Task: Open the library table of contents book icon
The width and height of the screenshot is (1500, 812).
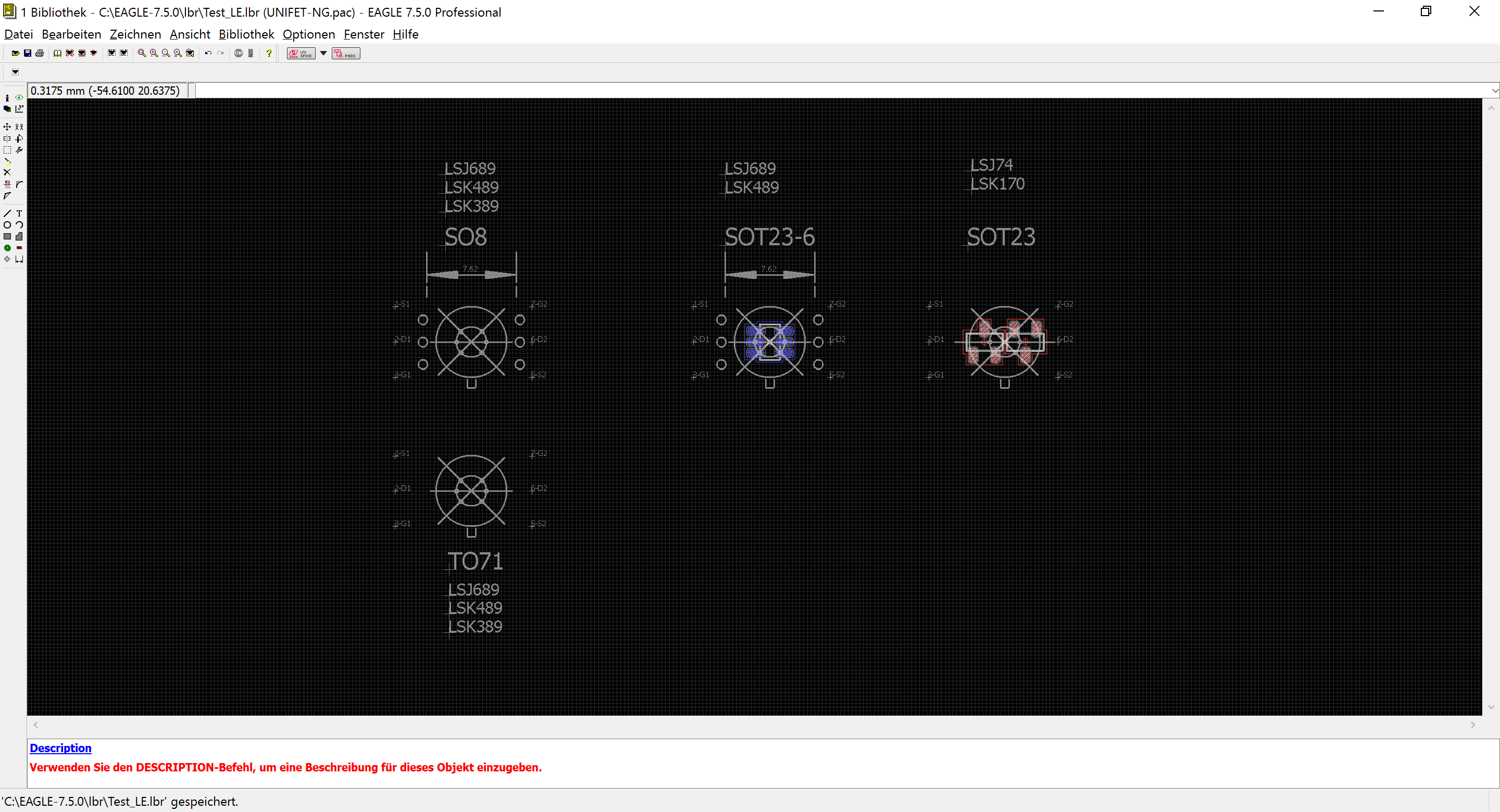Action: tap(58, 54)
